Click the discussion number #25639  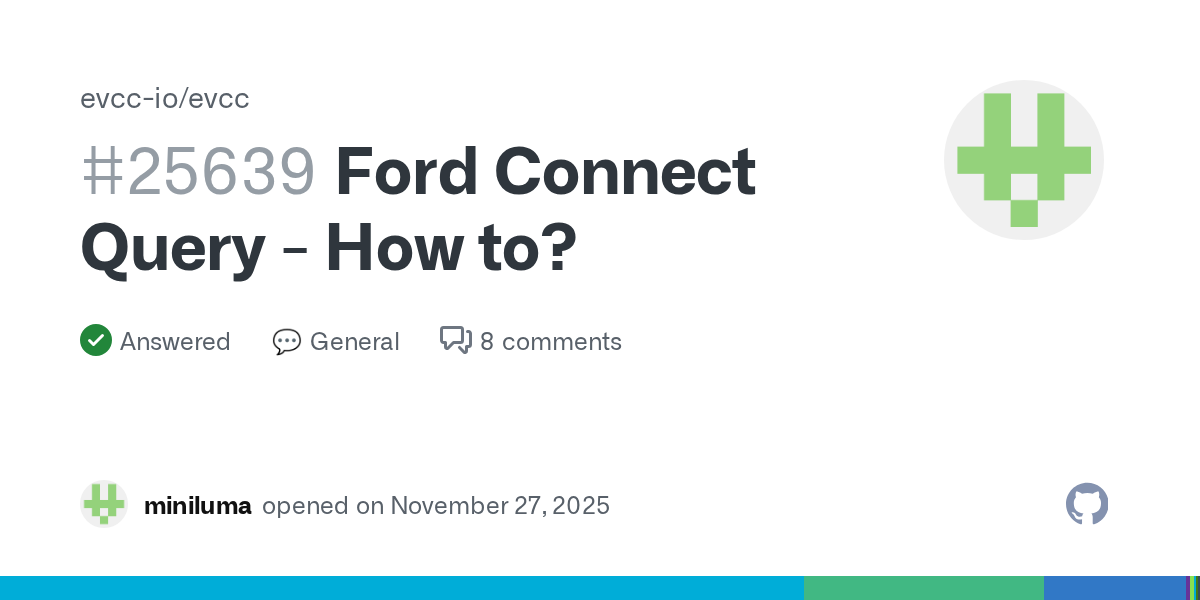(x=198, y=172)
